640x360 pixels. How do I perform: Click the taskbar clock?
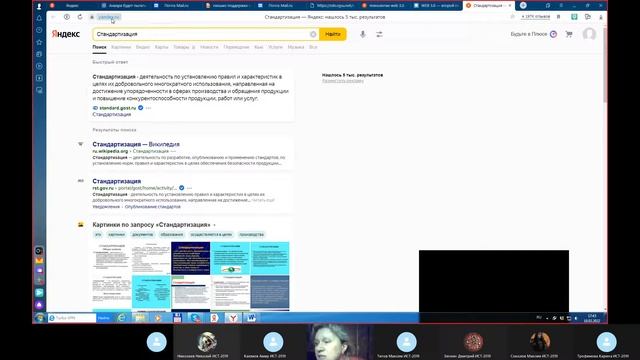coord(592,318)
